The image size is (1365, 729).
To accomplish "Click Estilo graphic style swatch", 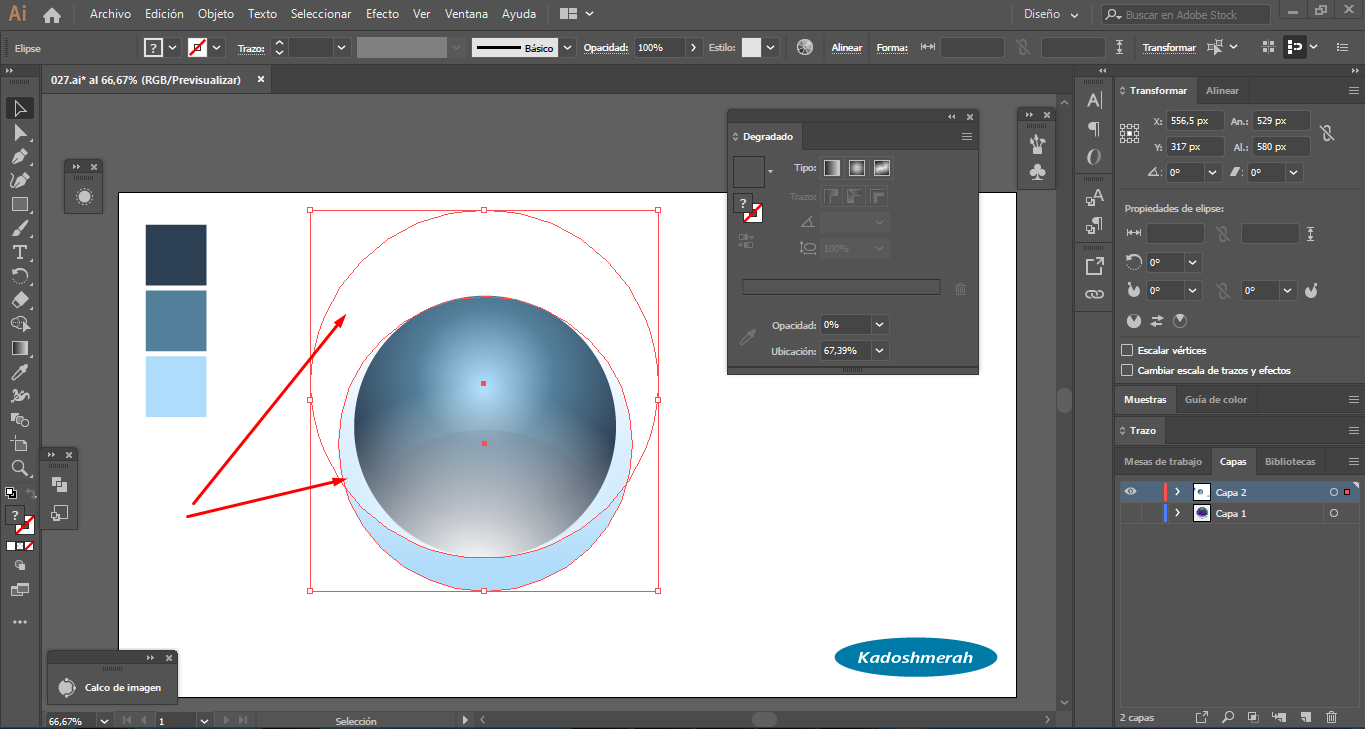I will pyautogui.click(x=751, y=47).
